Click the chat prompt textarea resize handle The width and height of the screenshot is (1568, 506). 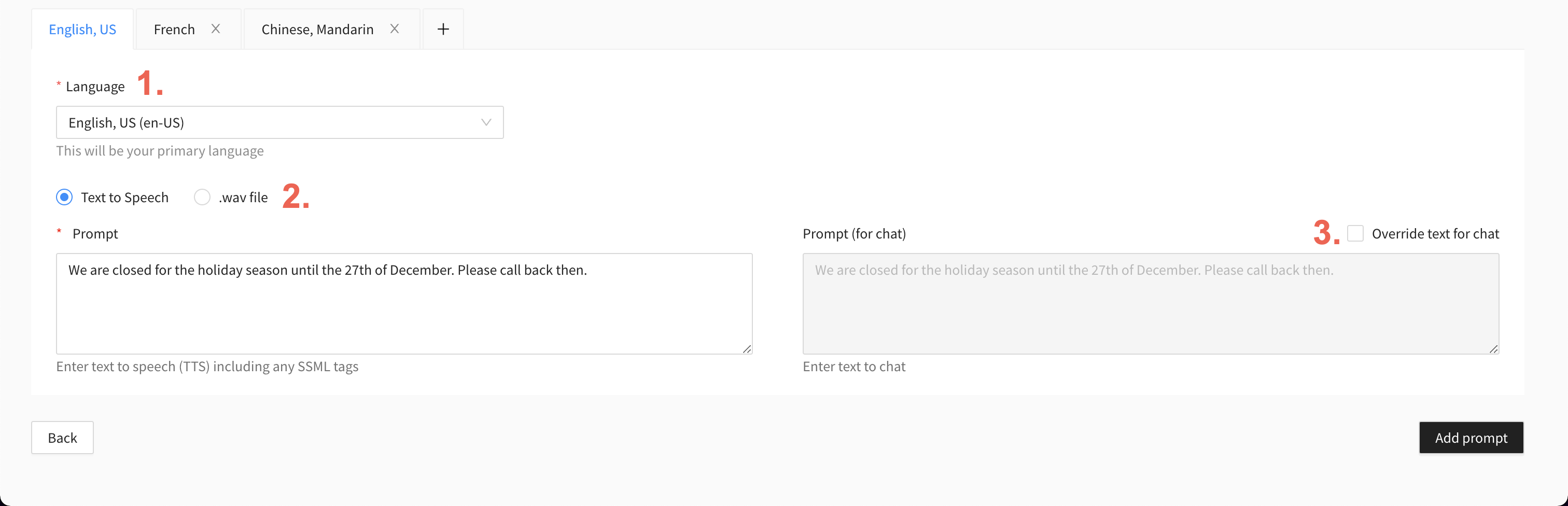pyautogui.click(x=1493, y=348)
